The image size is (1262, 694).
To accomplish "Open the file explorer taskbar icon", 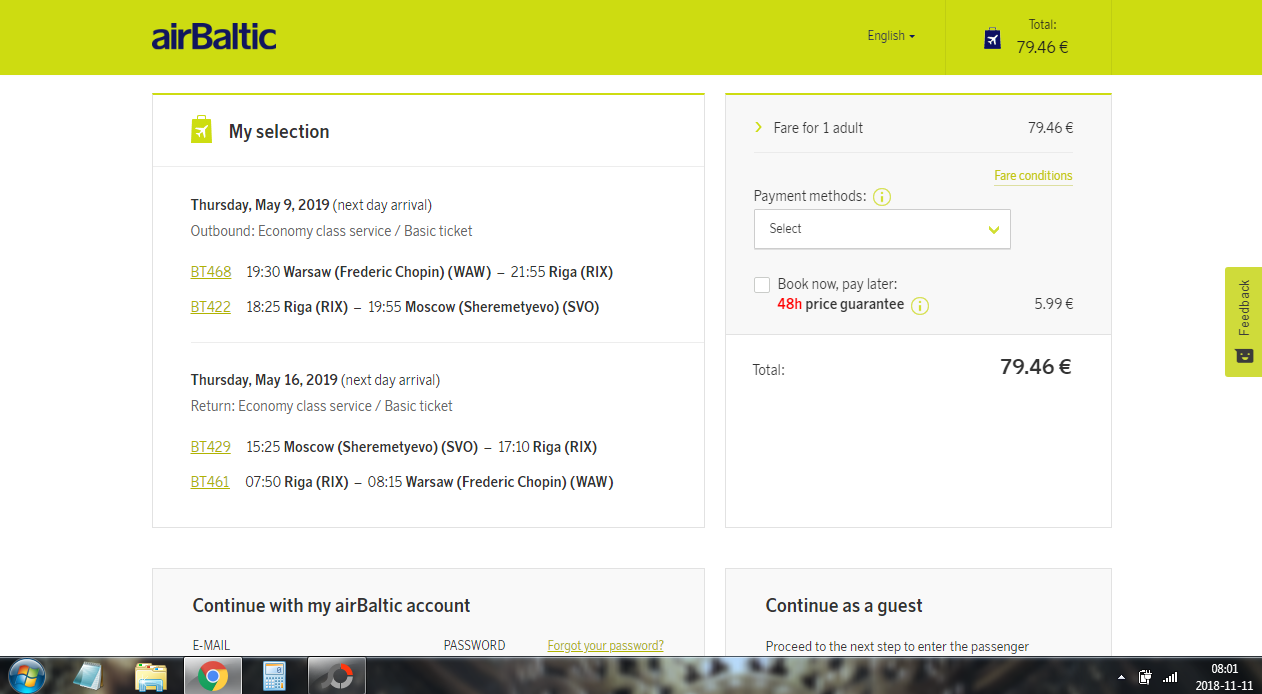I will coord(150,677).
